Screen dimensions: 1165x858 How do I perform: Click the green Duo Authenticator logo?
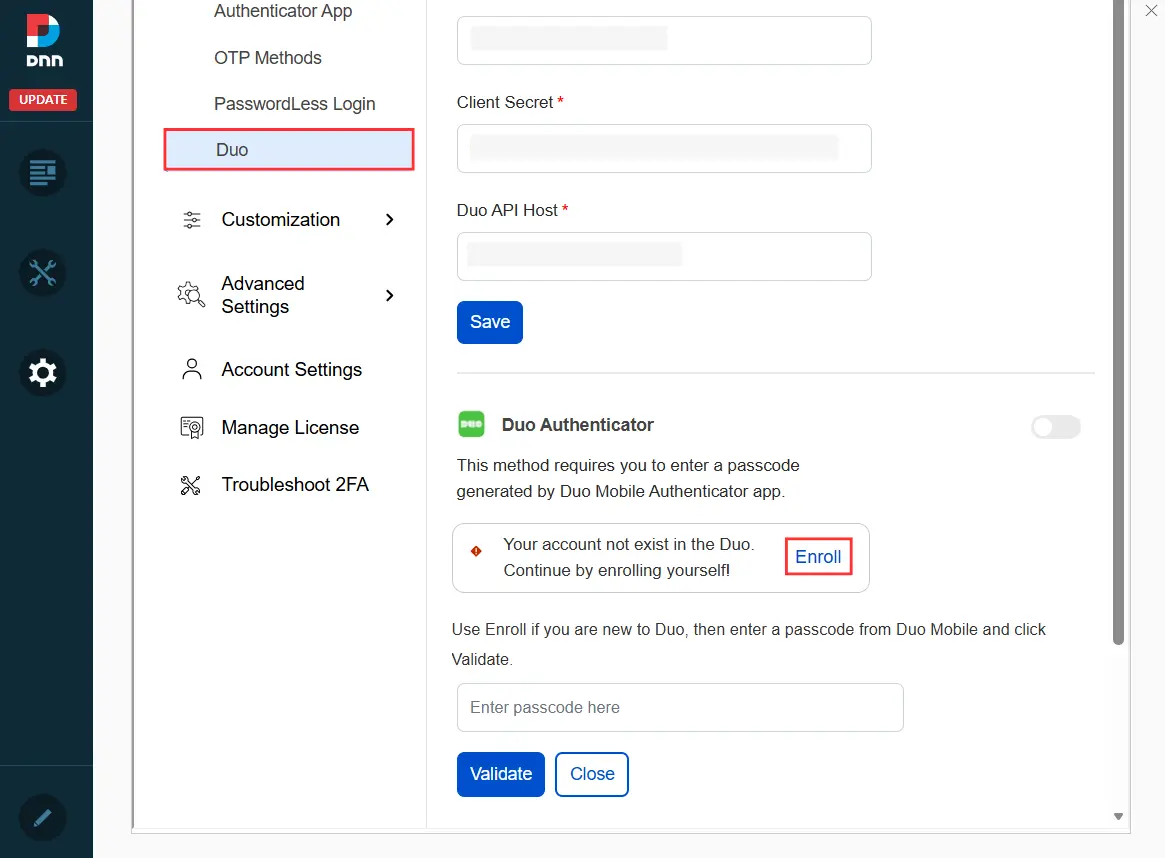[471, 424]
